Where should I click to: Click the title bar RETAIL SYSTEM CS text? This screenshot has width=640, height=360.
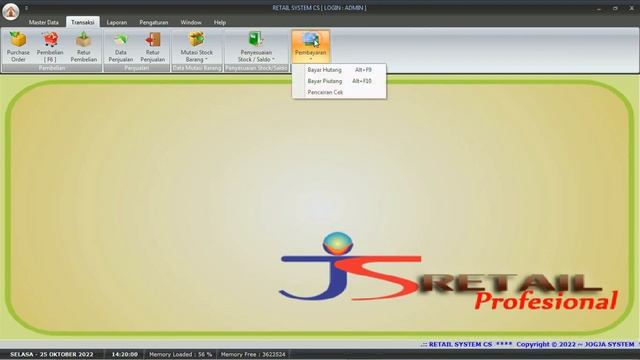(x=320, y=8)
